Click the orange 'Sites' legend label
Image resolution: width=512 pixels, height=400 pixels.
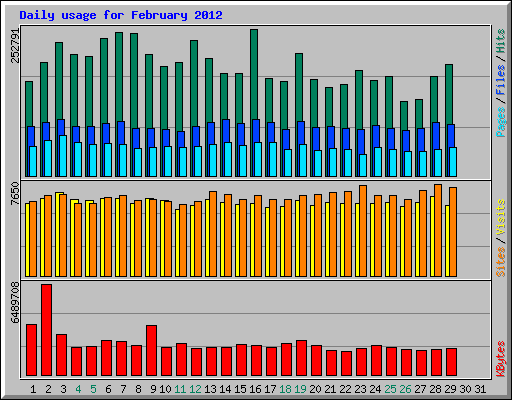501,262
